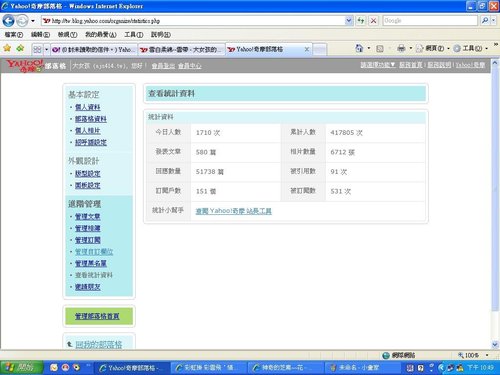Viewport: 500px width, 375px height.
Task: Switch to the Yahoo mail unread messages tab
Action: (93, 49)
